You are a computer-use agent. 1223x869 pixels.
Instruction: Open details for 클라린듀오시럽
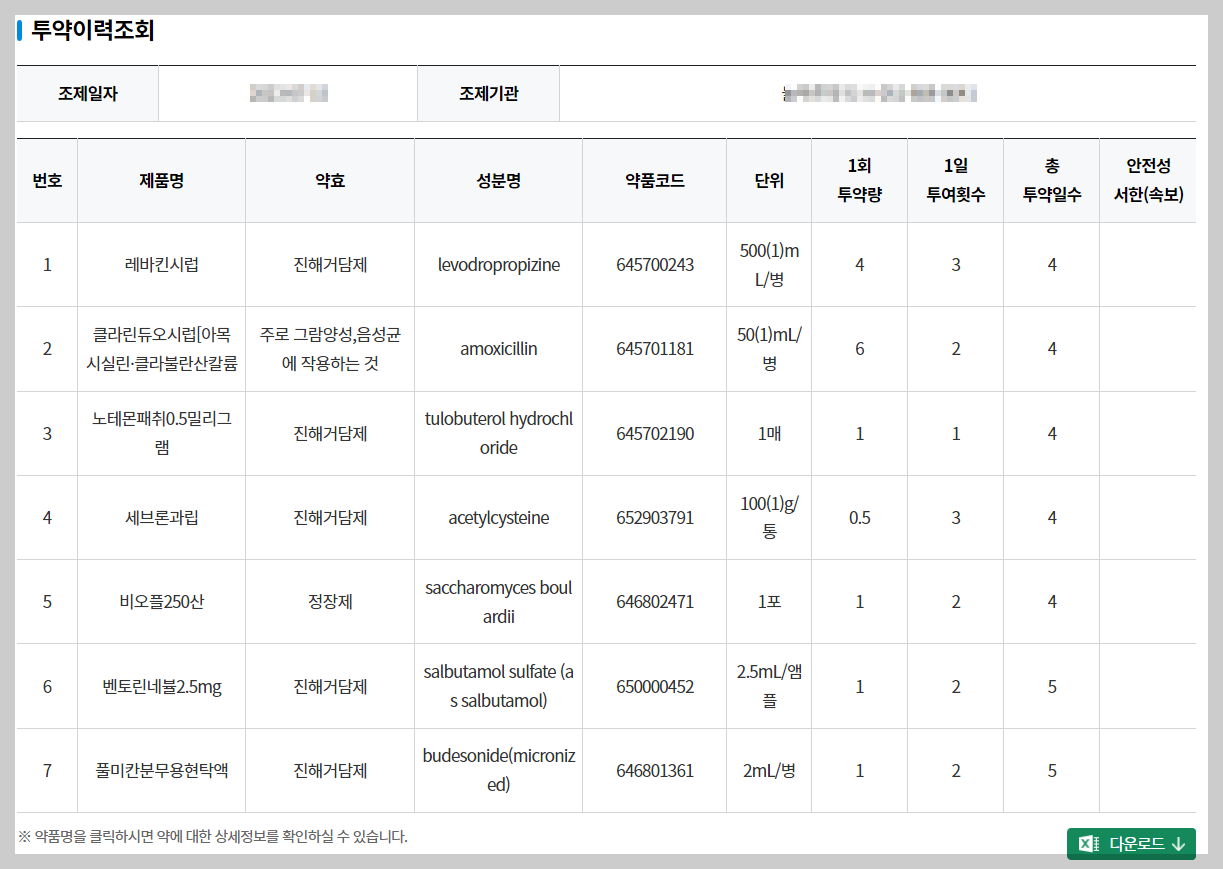coord(161,348)
